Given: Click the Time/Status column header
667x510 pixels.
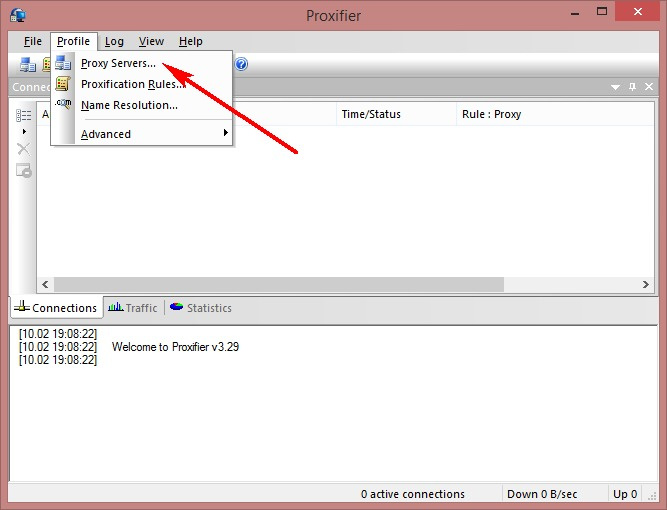Looking at the screenshot, I should (x=371, y=114).
